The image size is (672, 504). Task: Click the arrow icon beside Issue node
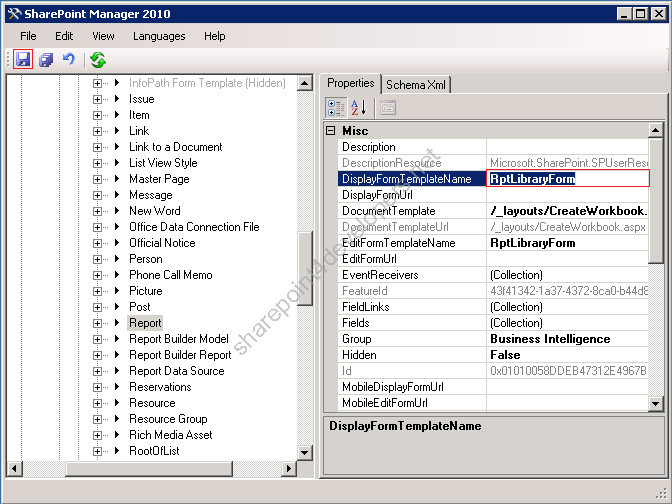pos(117,99)
